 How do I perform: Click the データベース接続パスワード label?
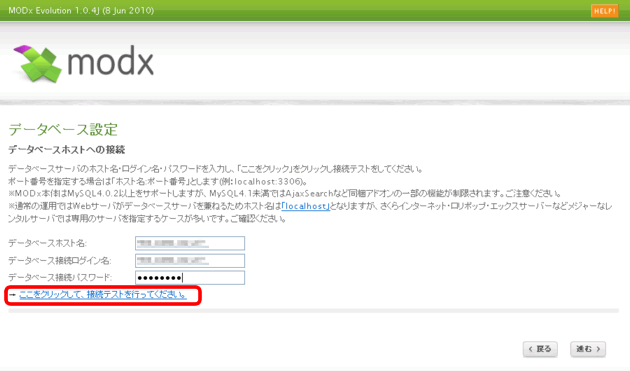[x=60, y=277]
